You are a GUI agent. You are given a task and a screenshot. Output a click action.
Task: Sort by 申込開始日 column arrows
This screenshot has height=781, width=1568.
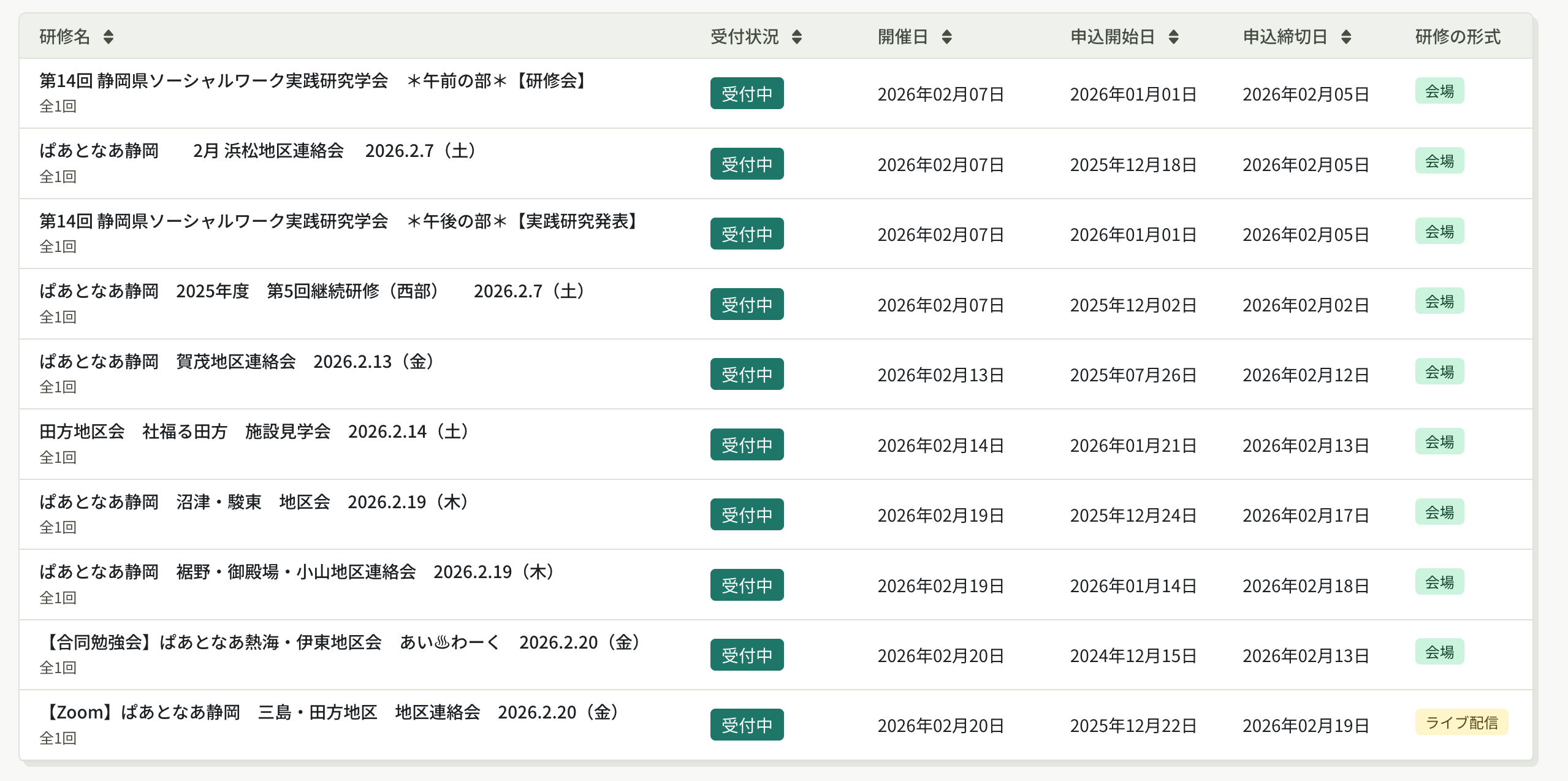1173,37
